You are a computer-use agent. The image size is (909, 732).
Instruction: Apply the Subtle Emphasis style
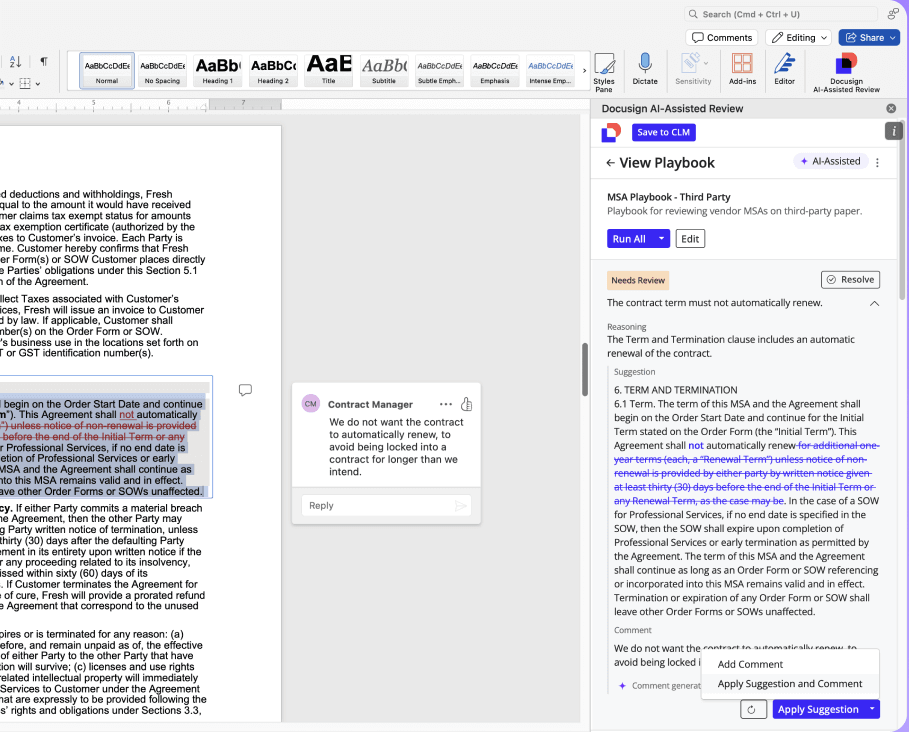[x=439, y=70]
